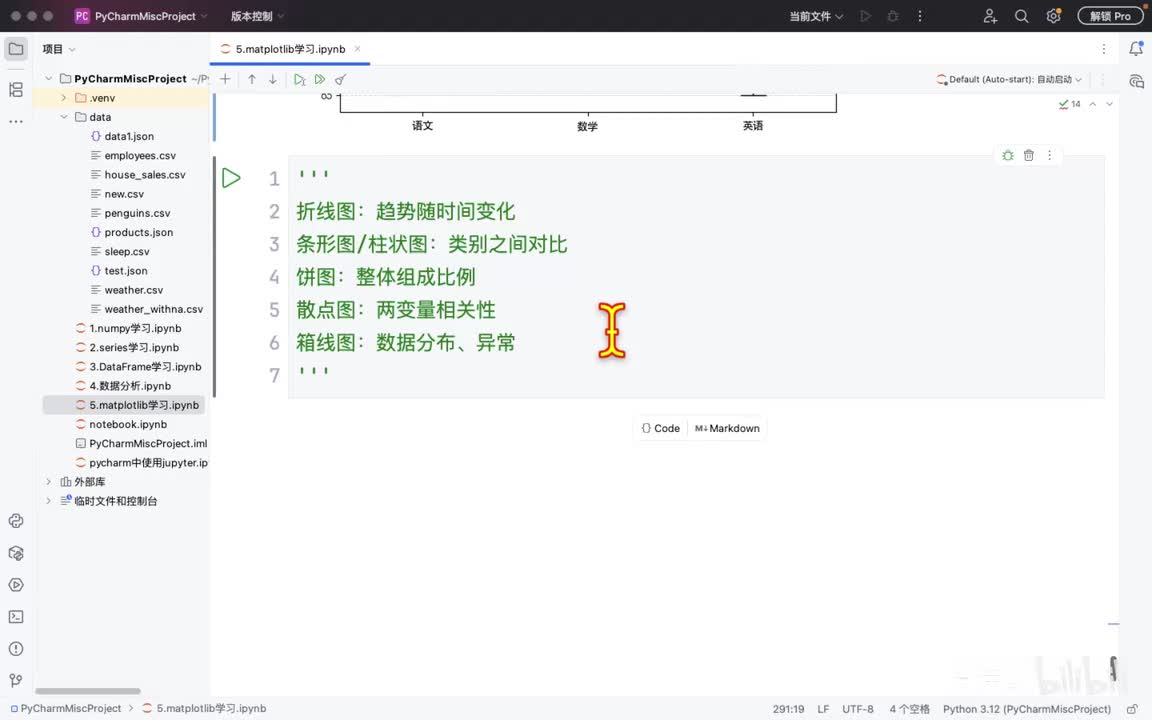1152x720 pixels.
Task: Collapse the data folder
Action: point(64,117)
